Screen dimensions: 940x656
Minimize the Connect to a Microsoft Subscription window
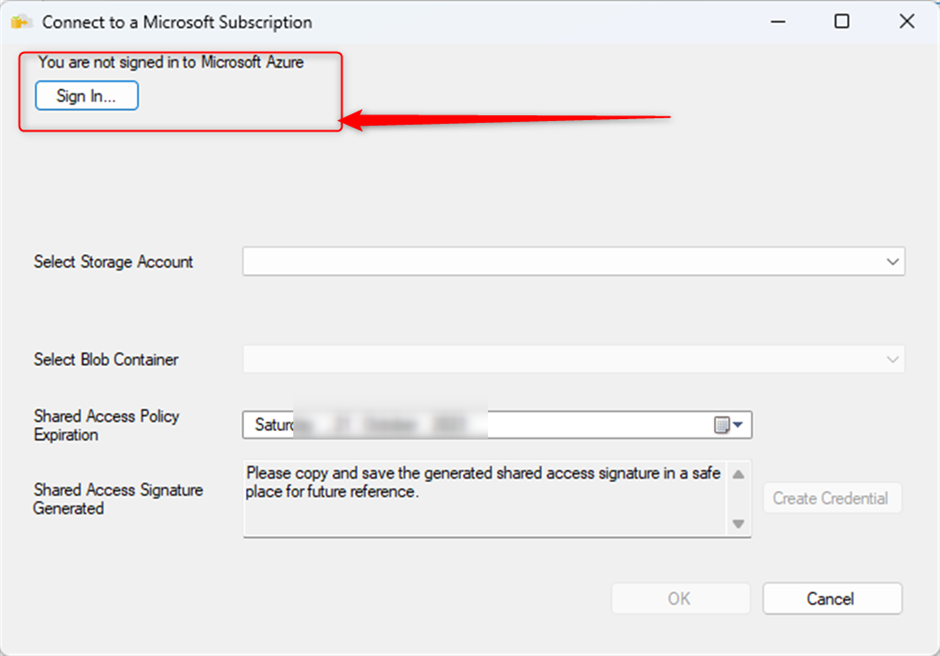[x=778, y=22]
